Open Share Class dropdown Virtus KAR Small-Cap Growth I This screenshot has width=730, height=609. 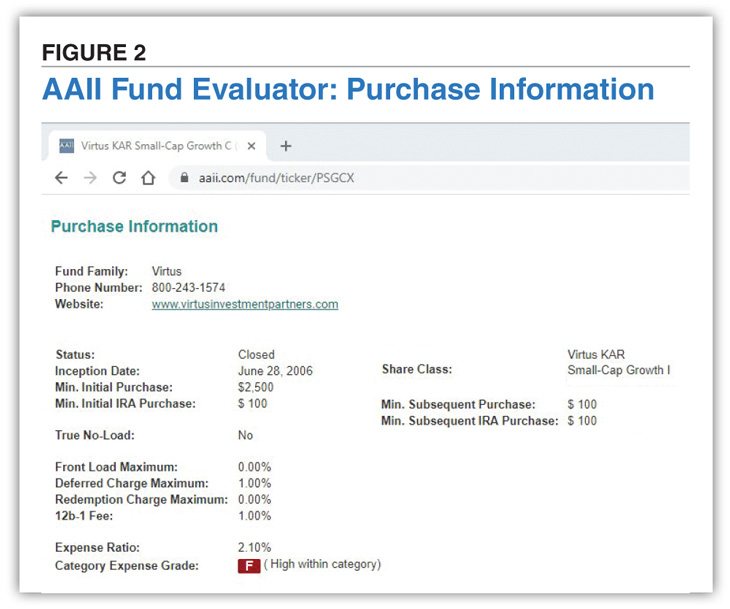pyautogui.click(x=619, y=362)
